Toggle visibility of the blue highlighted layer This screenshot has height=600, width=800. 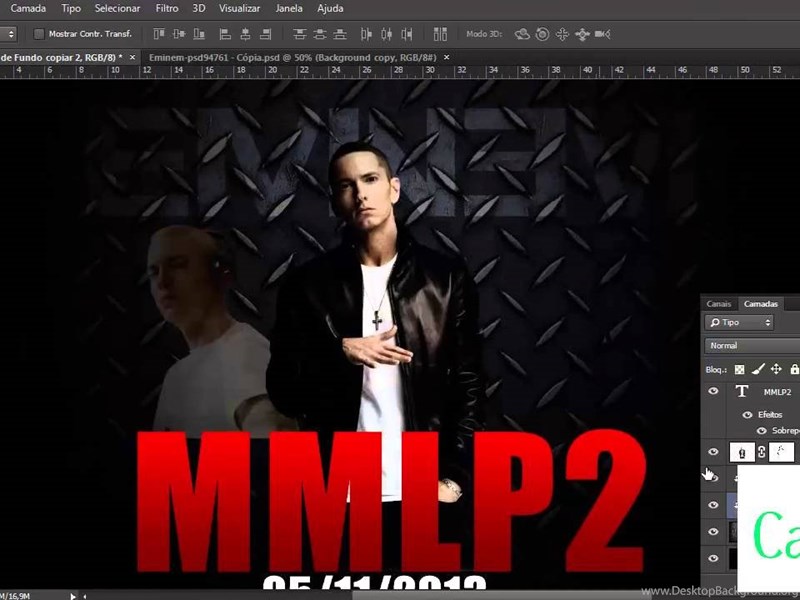click(x=713, y=505)
